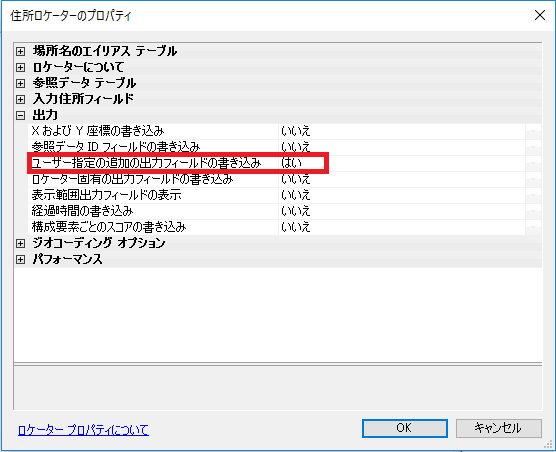Open dropdown for 構成要素ごとのスコアの書き込み
This screenshot has height=452, width=556.
(x=533, y=227)
